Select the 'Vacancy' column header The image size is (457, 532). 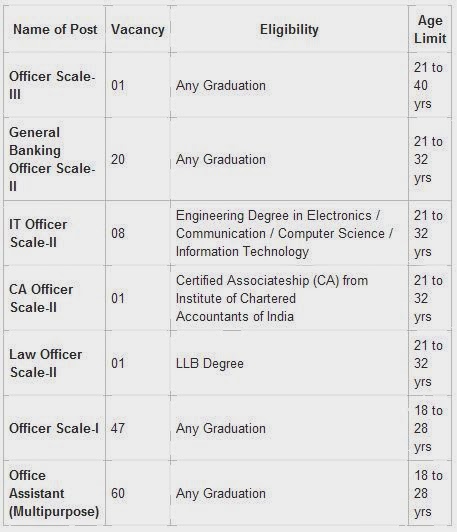point(138,30)
